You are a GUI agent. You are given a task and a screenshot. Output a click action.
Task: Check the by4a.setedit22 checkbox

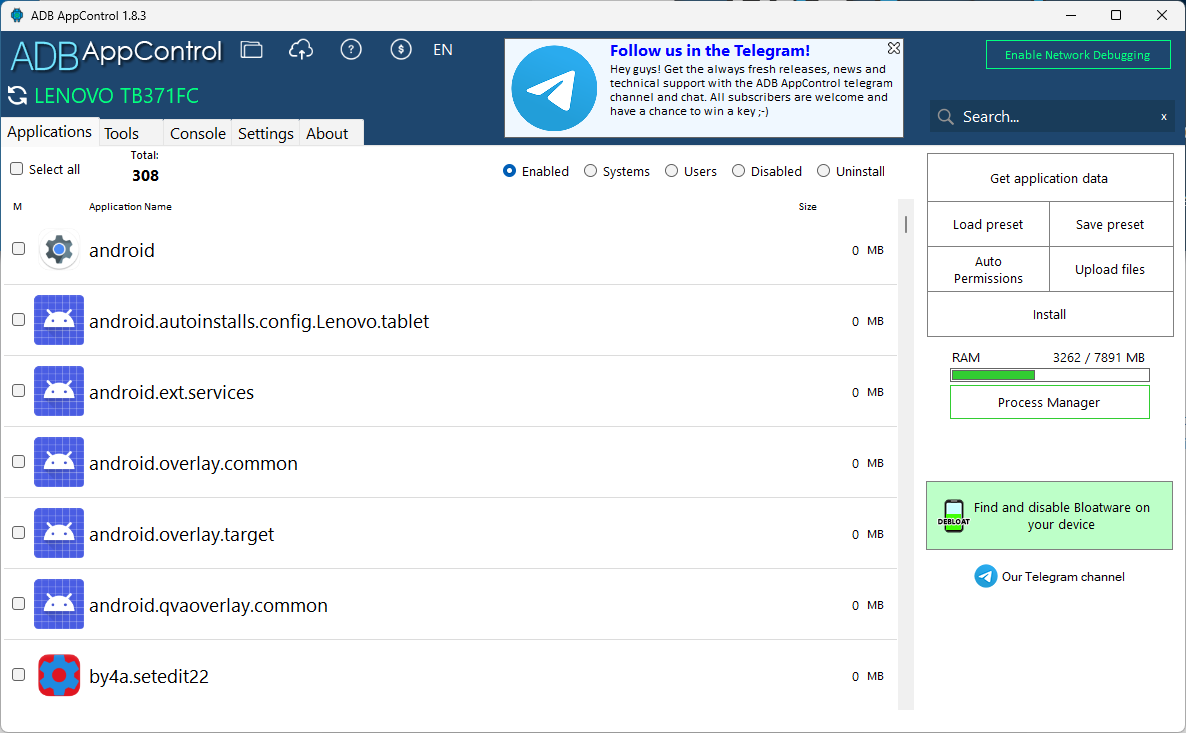[x=19, y=675]
